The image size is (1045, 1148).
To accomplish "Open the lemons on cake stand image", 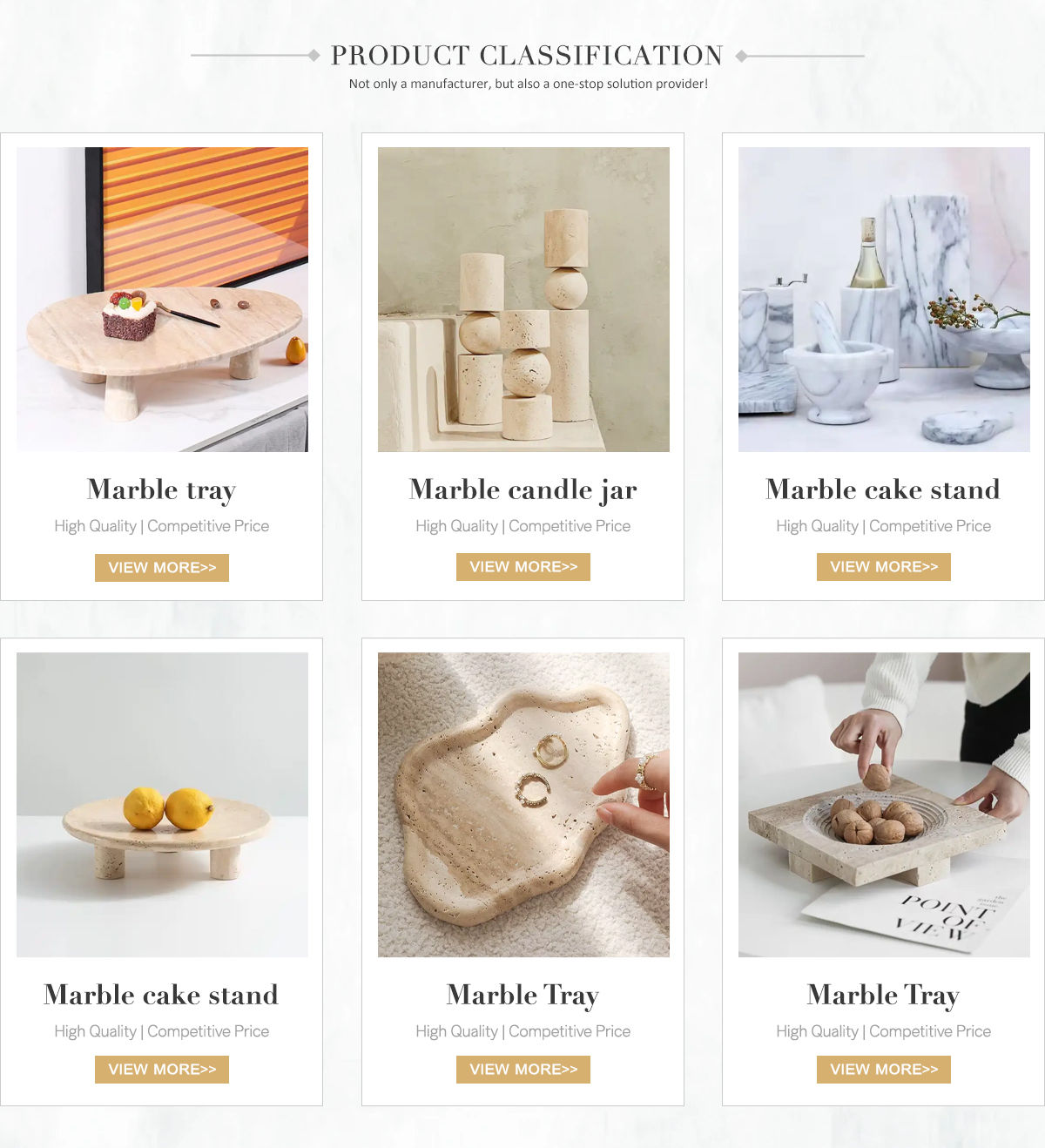I will 162,805.
